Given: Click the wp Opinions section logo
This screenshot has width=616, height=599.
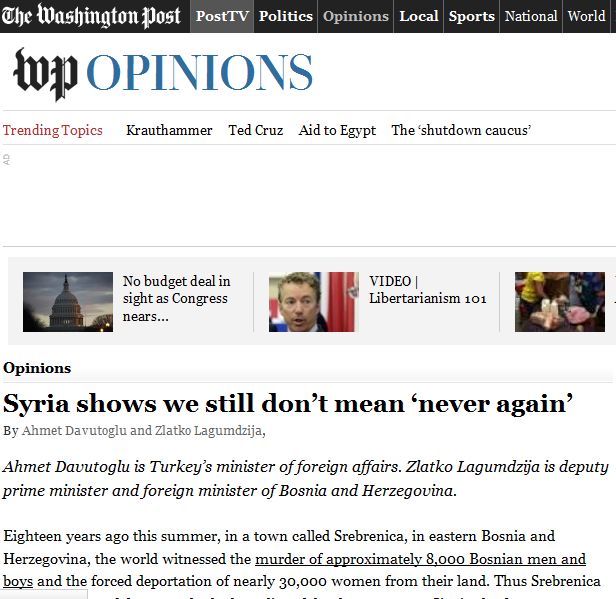Looking at the screenshot, I should point(163,73).
